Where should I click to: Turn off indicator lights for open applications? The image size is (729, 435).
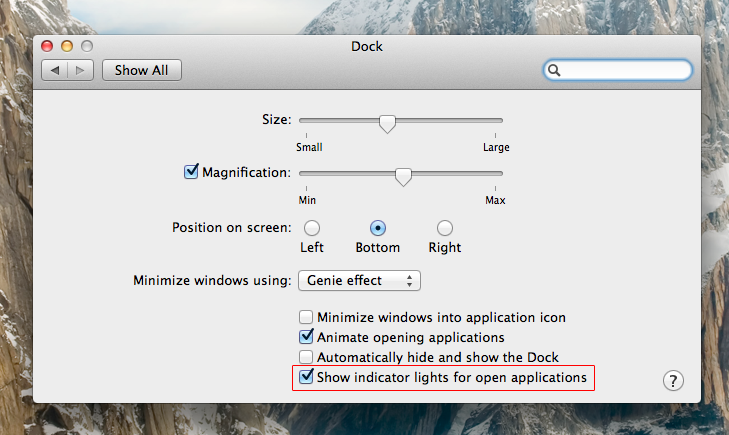tap(307, 377)
